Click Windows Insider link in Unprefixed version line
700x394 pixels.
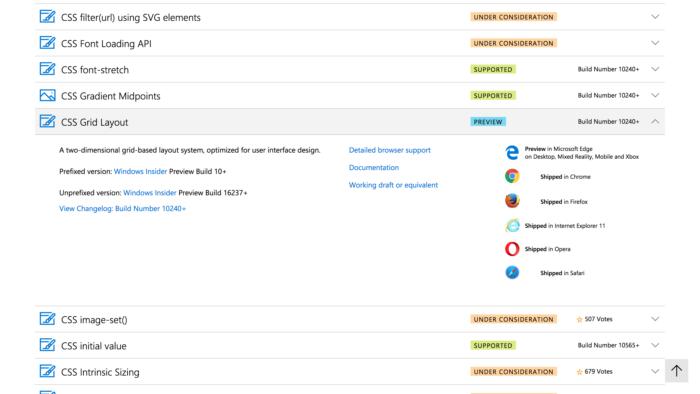tap(150, 193)
